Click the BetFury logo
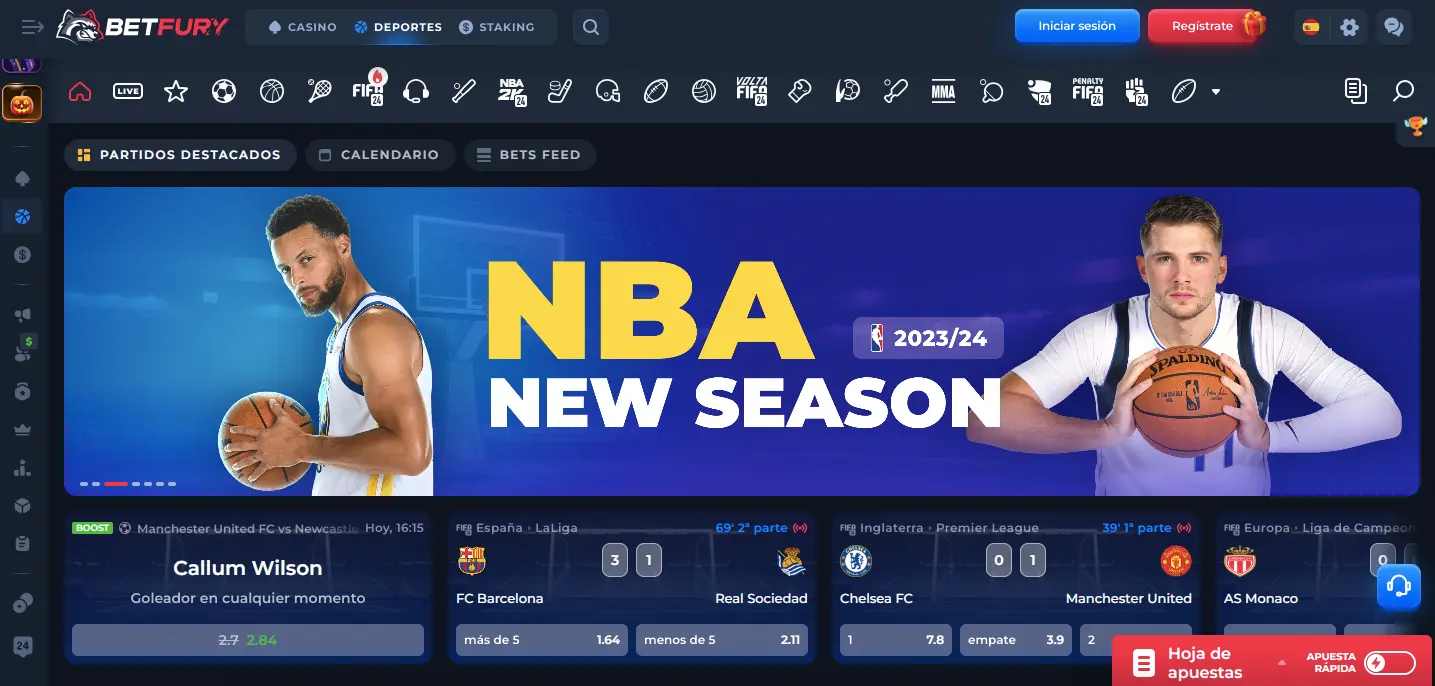Screen dimensions: 1435x686 pos(142,27)
